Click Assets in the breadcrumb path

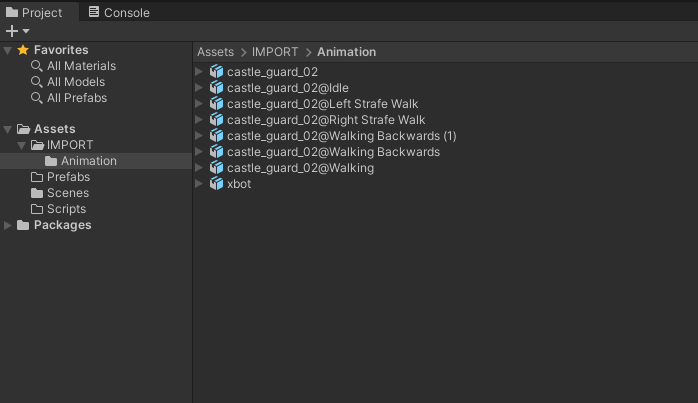coord(215,52)
